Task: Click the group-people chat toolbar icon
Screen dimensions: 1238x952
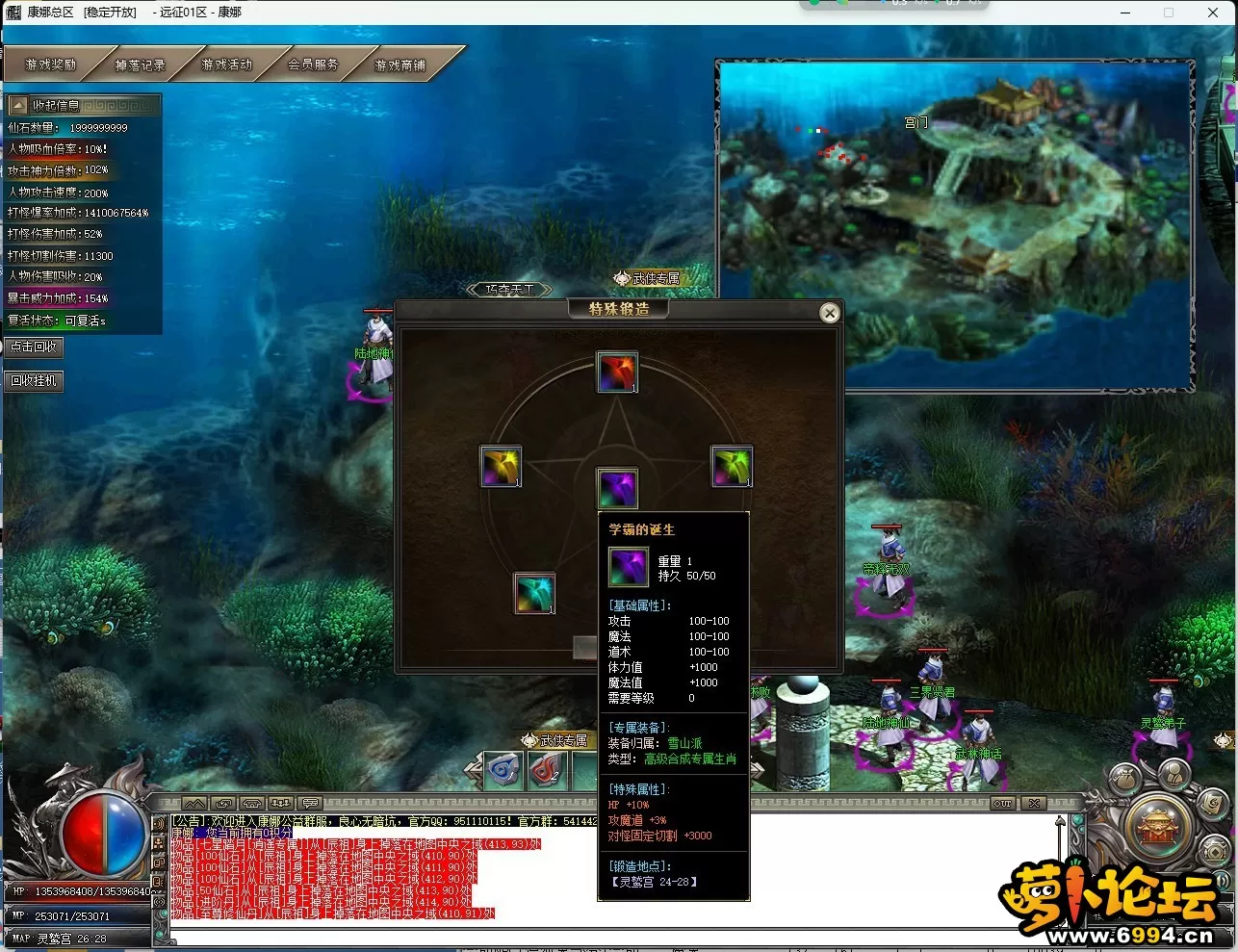Action: click(x=281, y=803)
